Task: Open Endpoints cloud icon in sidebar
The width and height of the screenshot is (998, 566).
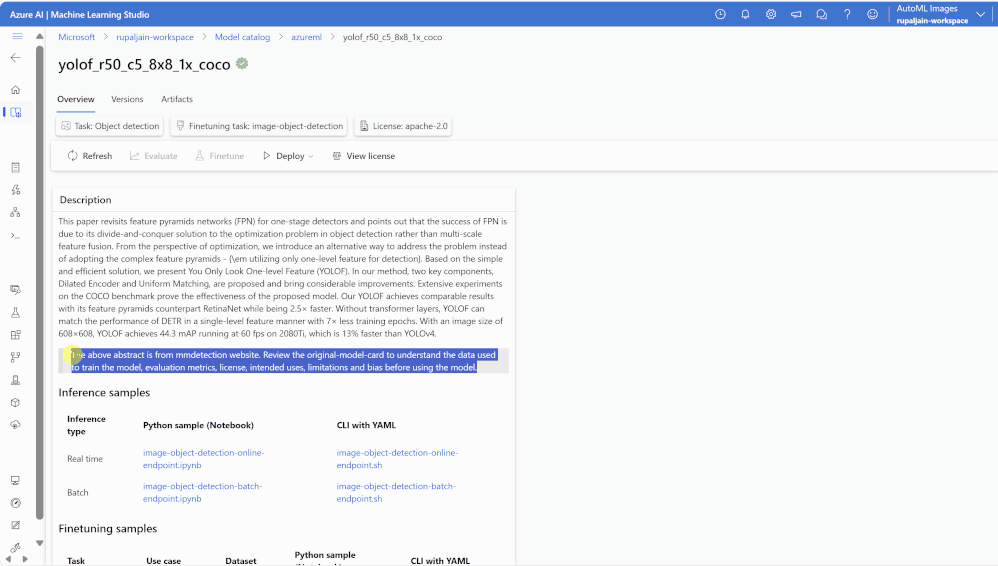Action: tap(16, 425)
